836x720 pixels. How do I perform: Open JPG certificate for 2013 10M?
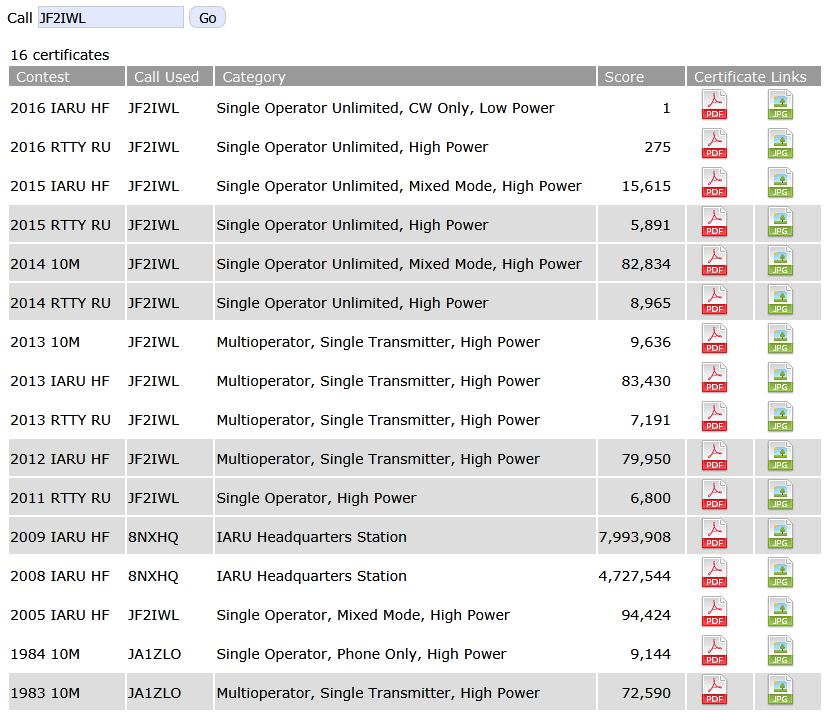click(780, 339)
